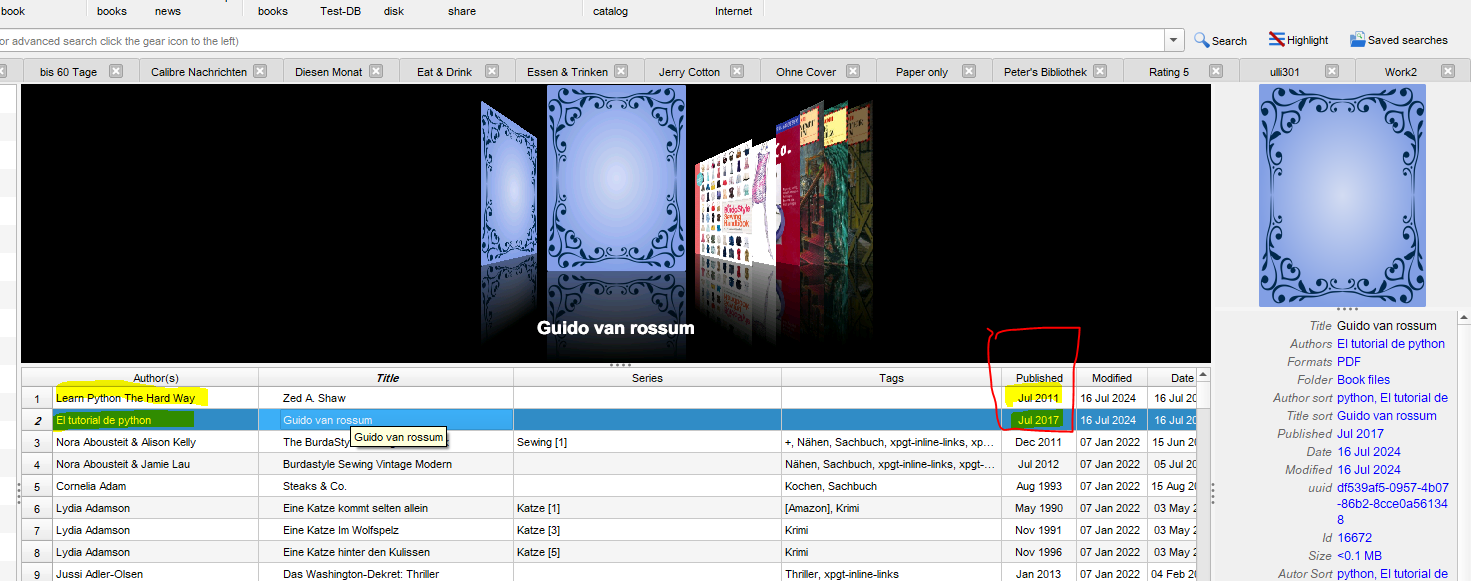Close the 'Calibre Nachrichten' tab
The height and width of the screenshot is (581, 1471).
tap(260, 71)
